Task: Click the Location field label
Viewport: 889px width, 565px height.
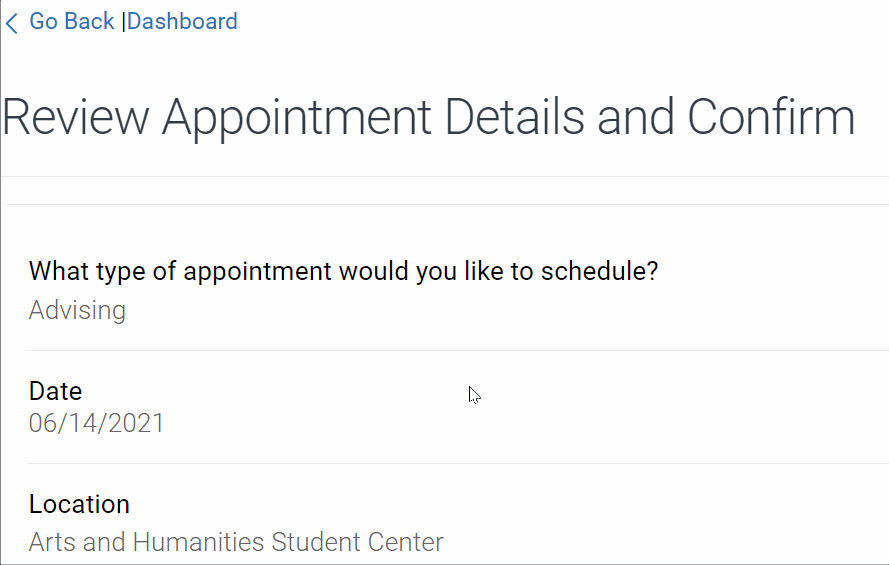Action: coord(79,504)
